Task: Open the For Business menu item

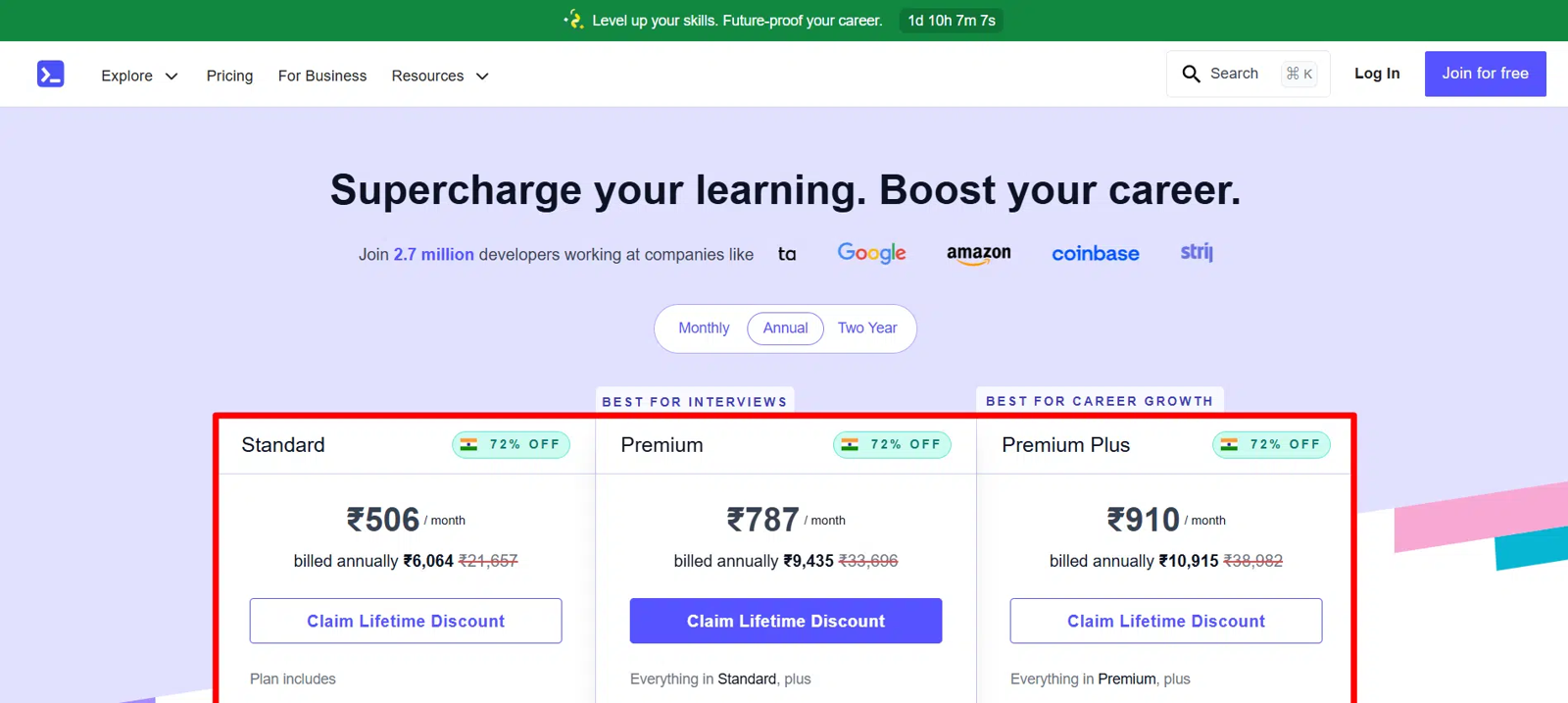Action: (321, 75)
